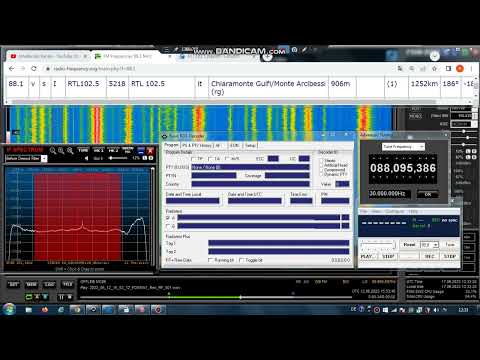
Task: Toggle Radiotext A checkbox
Action: pyautogui.click(x=168, y=218)
